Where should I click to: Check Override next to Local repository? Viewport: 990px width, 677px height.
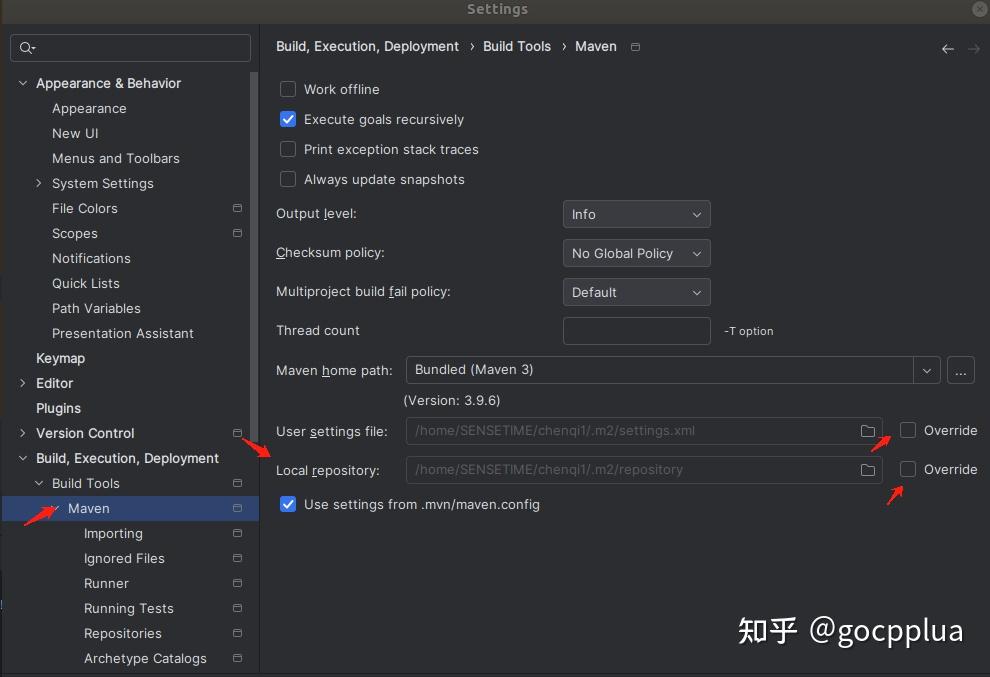click(x=907, y=469)
